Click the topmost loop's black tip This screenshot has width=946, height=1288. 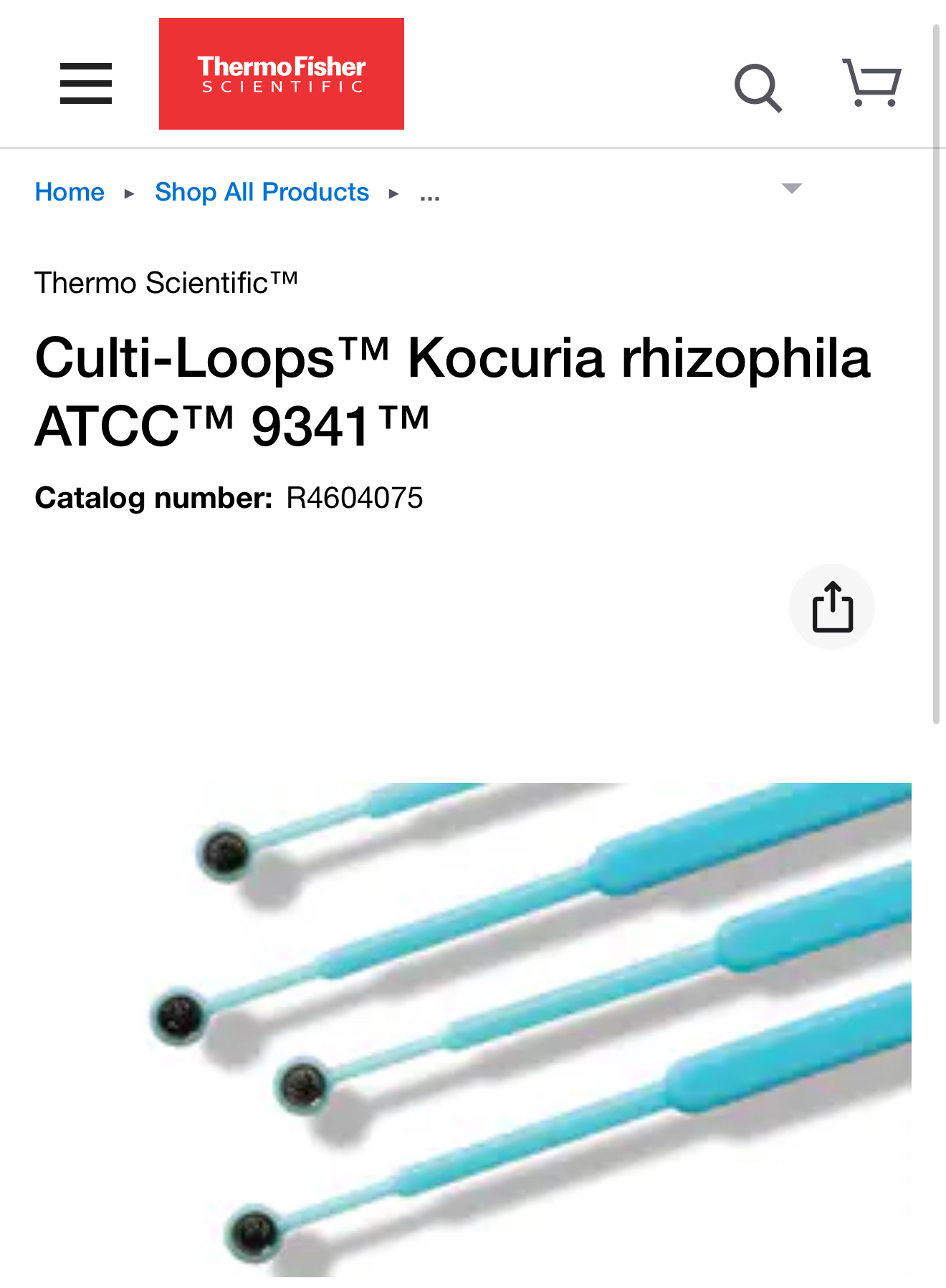point(225,852)
